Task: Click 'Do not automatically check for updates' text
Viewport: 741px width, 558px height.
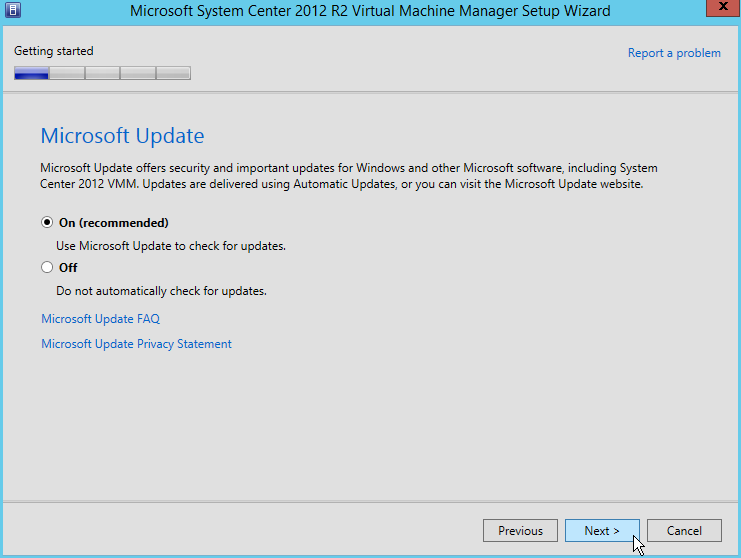Action: coord(161,291)
